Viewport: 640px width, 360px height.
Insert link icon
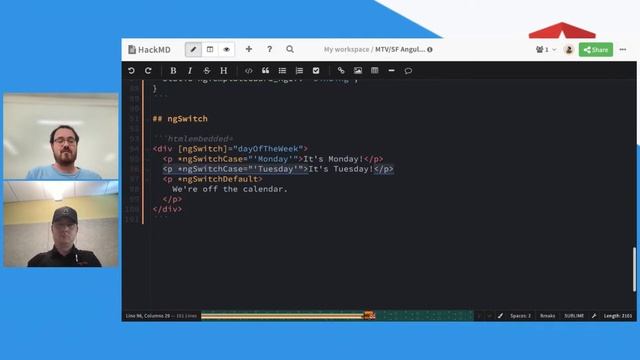341,71
